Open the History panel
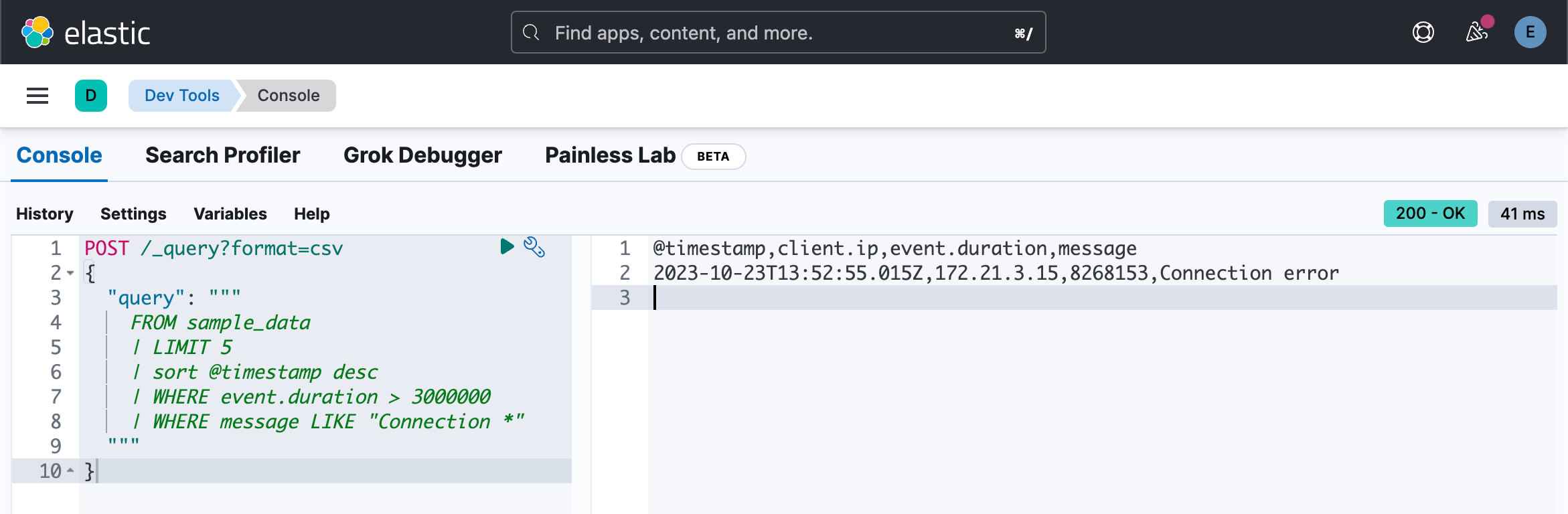This screenshot has width=1568, height=514. [x=45, y=214]
